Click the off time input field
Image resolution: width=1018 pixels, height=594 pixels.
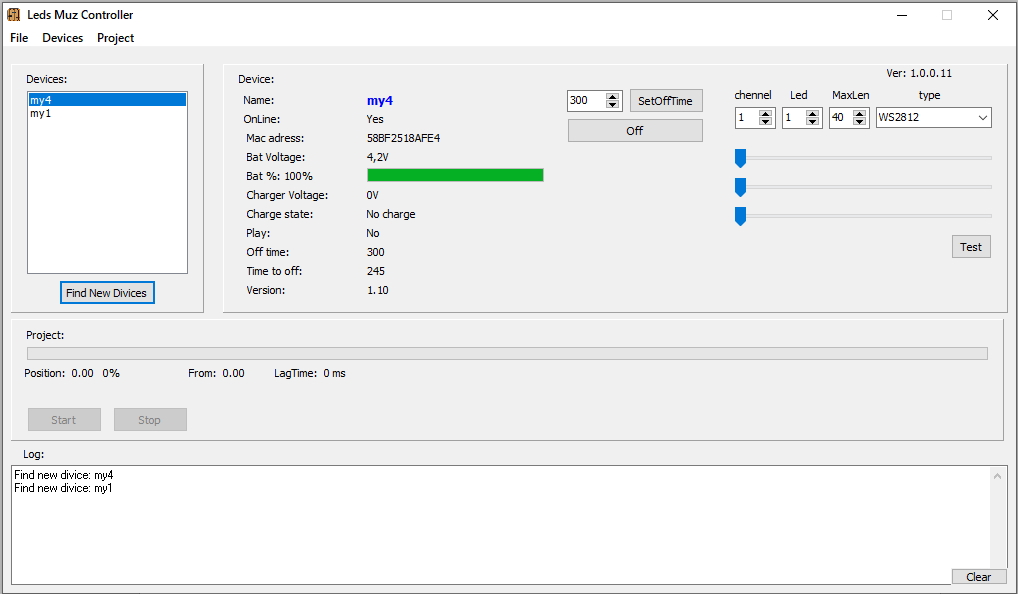coord(586,101)
